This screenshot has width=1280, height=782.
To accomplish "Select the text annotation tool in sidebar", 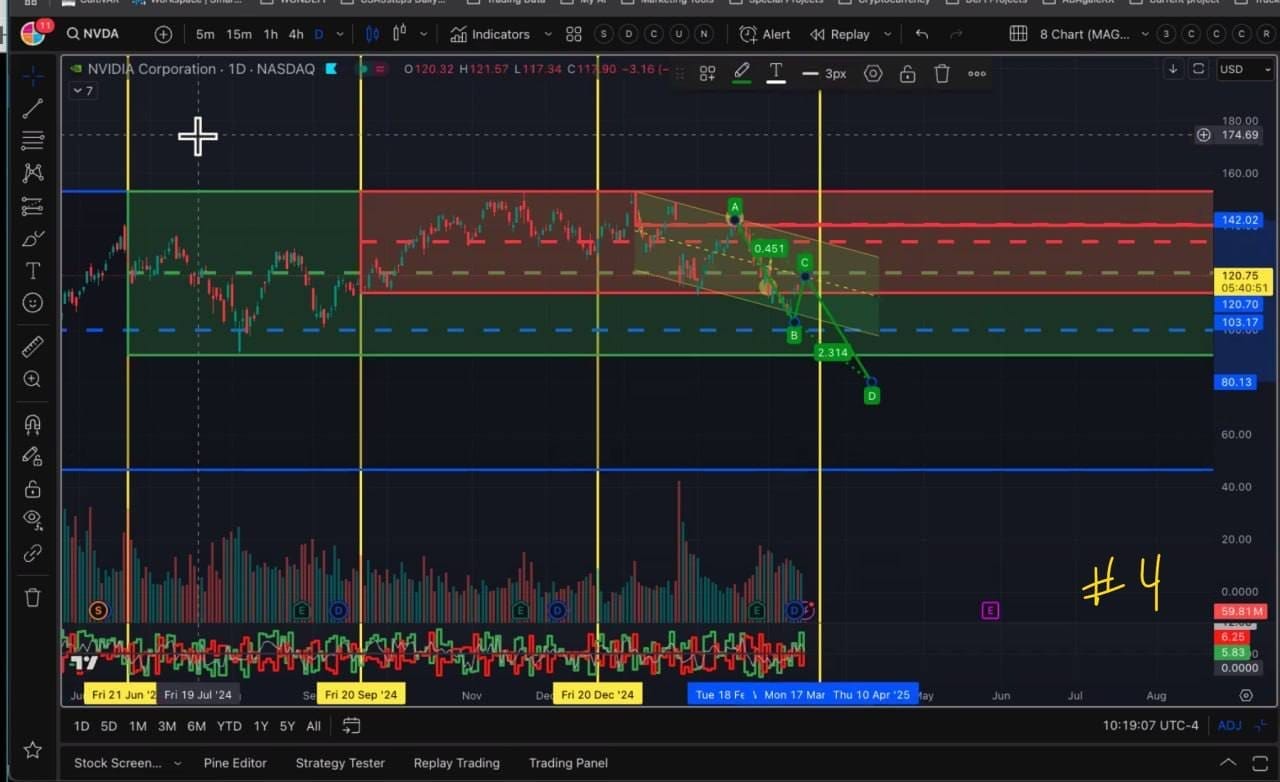I will [33, 271].
